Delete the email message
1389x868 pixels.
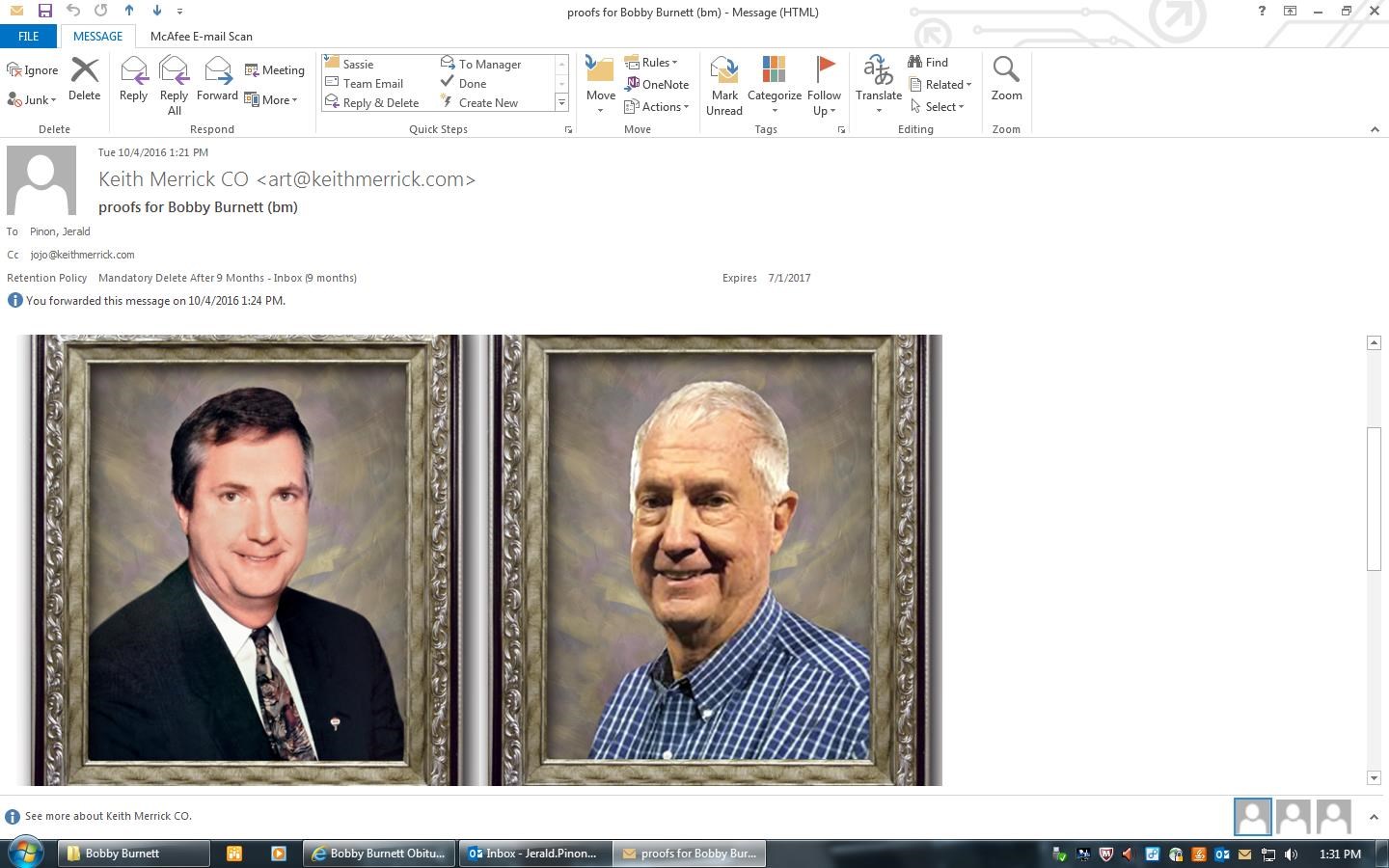[85, 79]
